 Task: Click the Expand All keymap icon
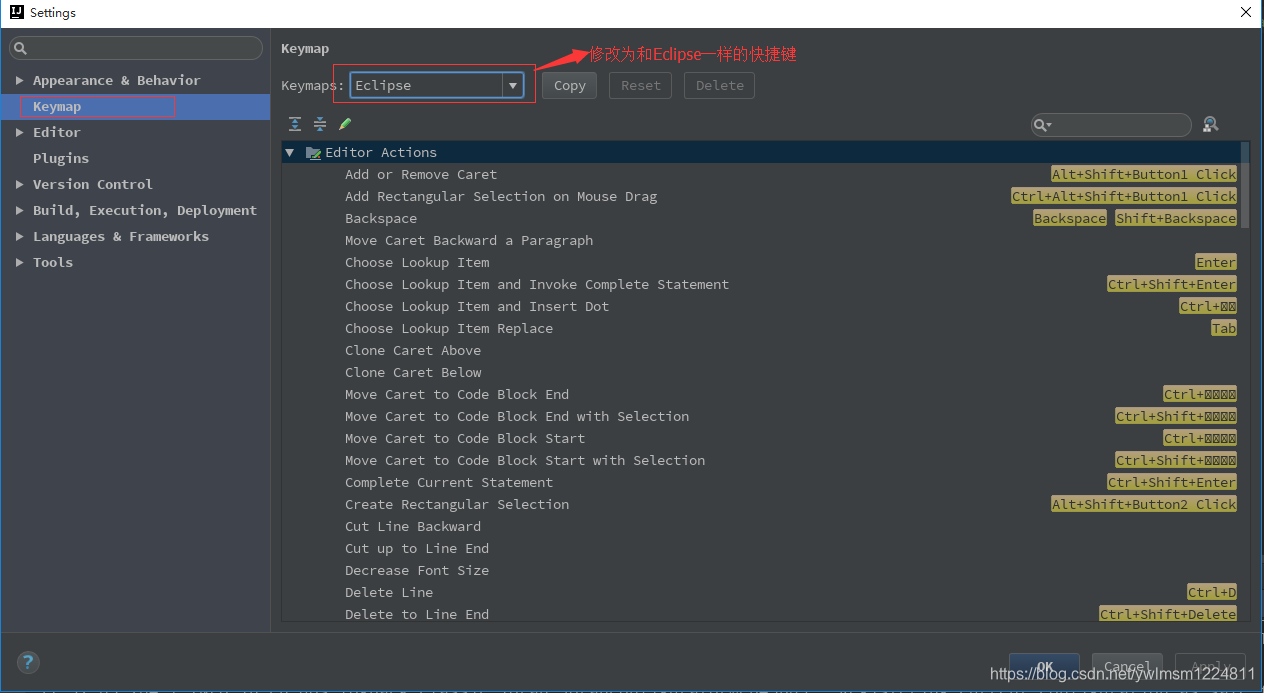[x=295, y=124]
